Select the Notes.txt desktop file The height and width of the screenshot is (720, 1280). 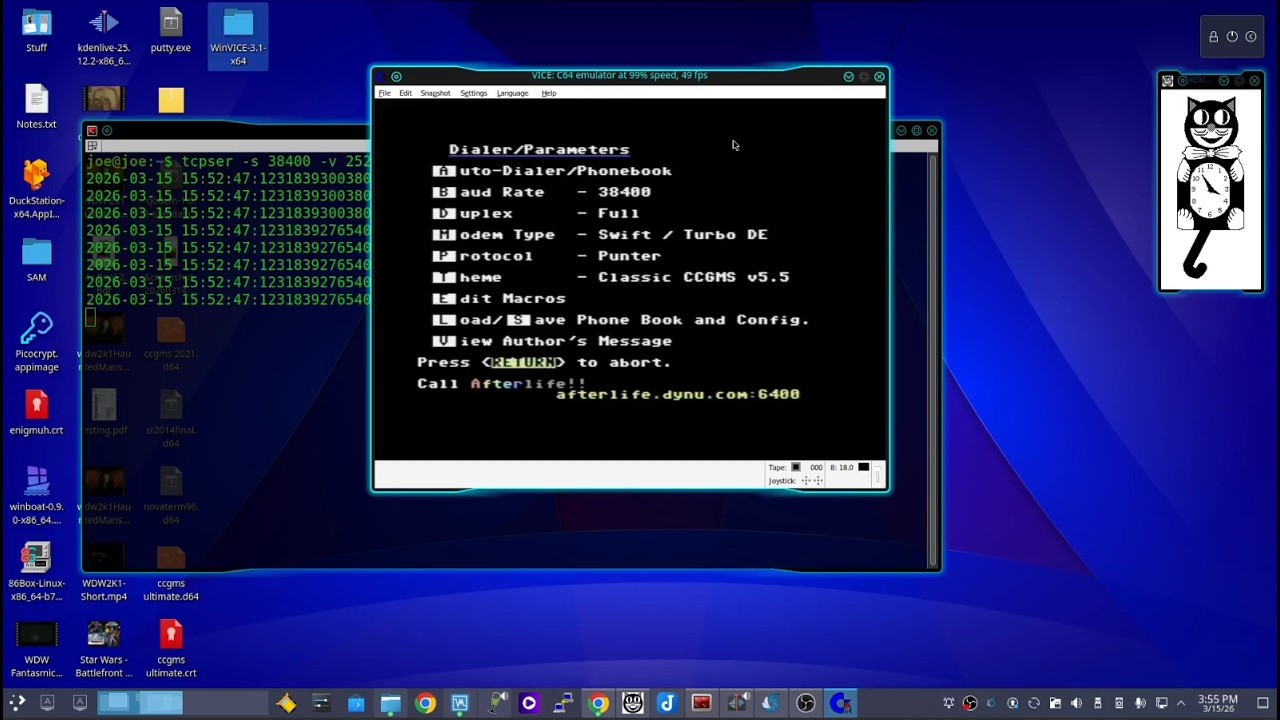36,108
